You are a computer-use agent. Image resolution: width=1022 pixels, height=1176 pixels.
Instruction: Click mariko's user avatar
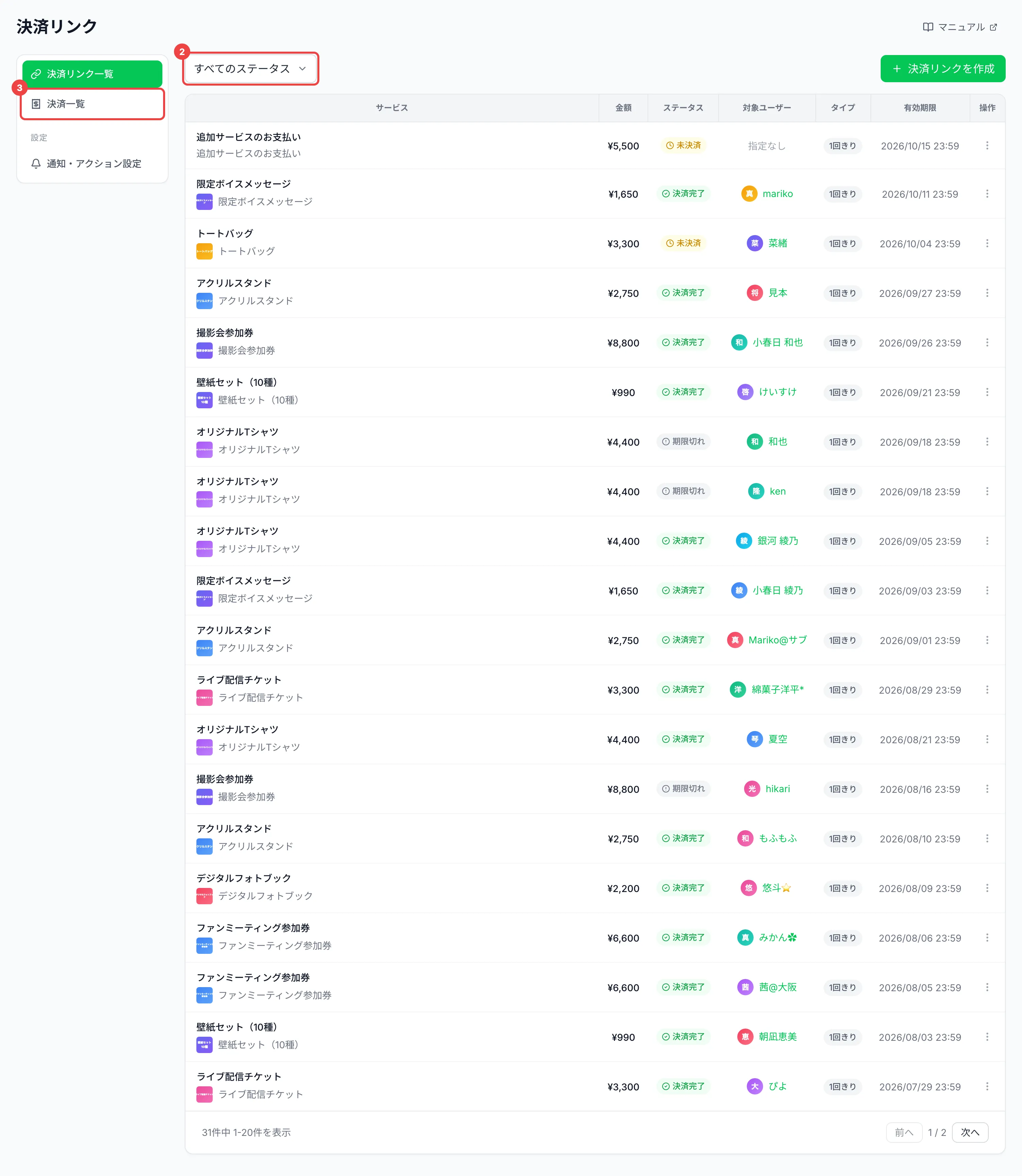[x=749, y=194]
